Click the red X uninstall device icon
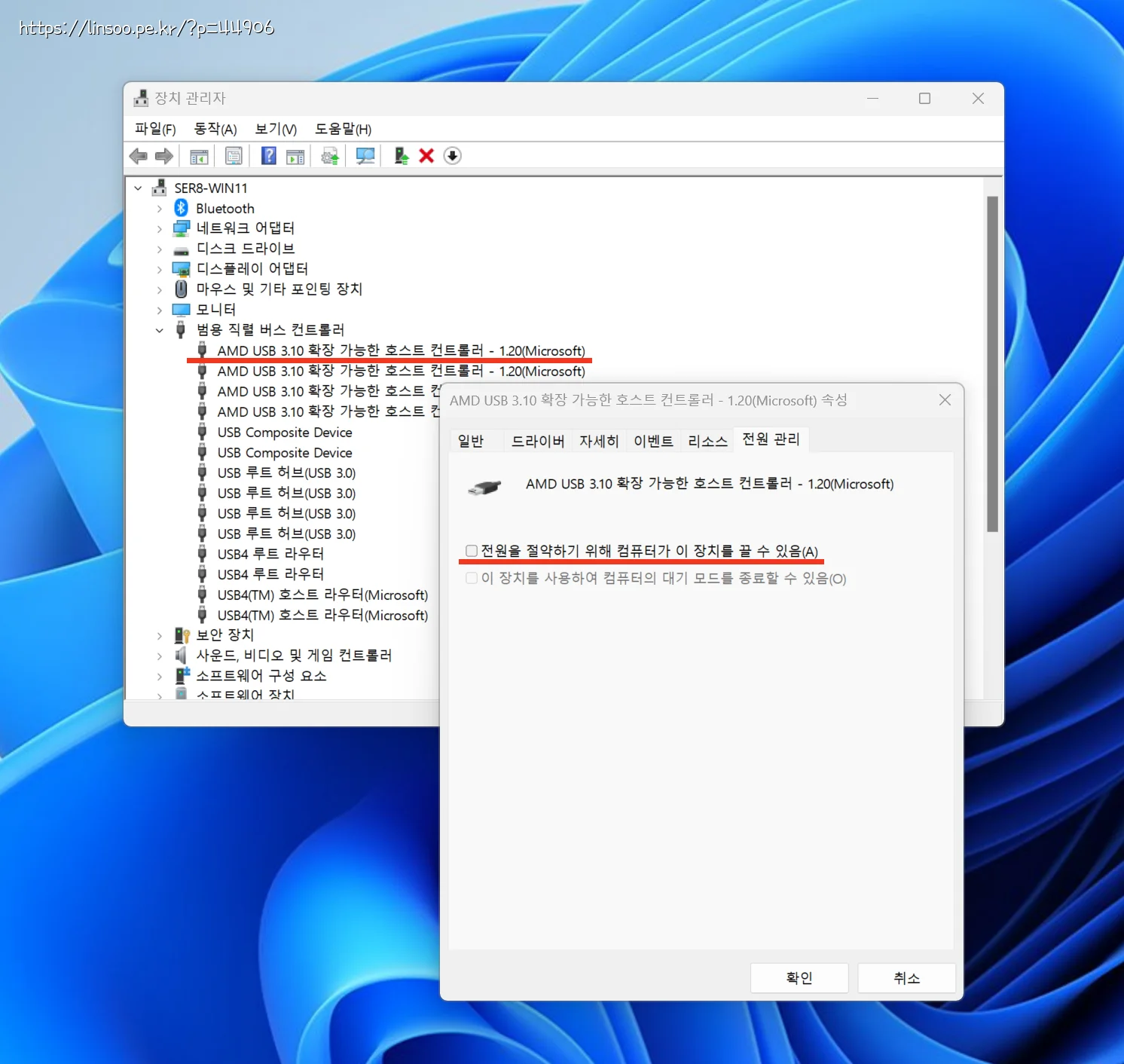 (426, 155)
